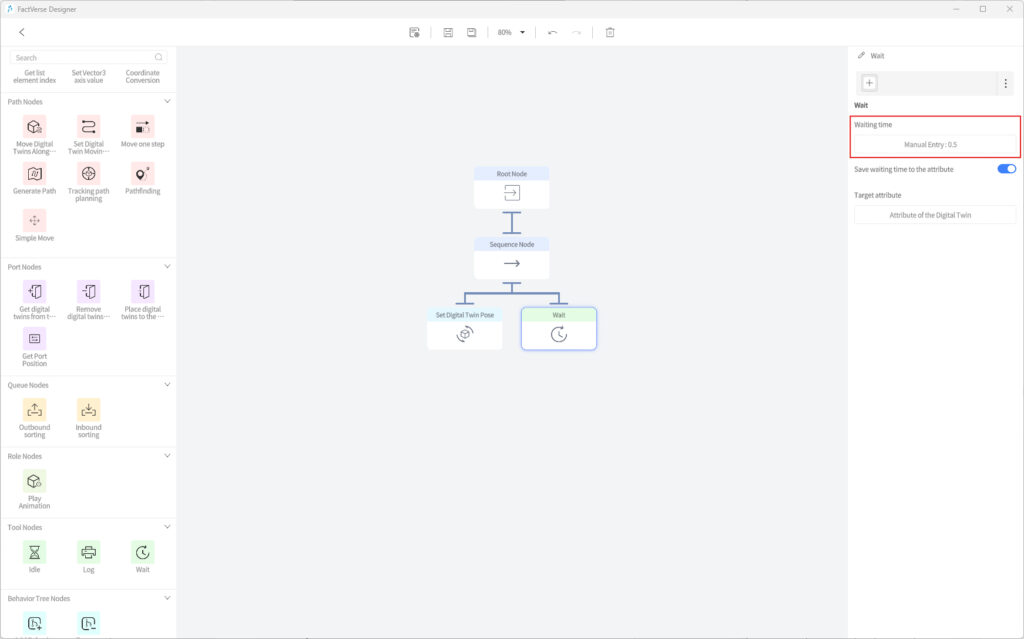Collapse the Behavior Tree Nodes section
This screenshot has height=639, width=1024.
tap(167, 598)
